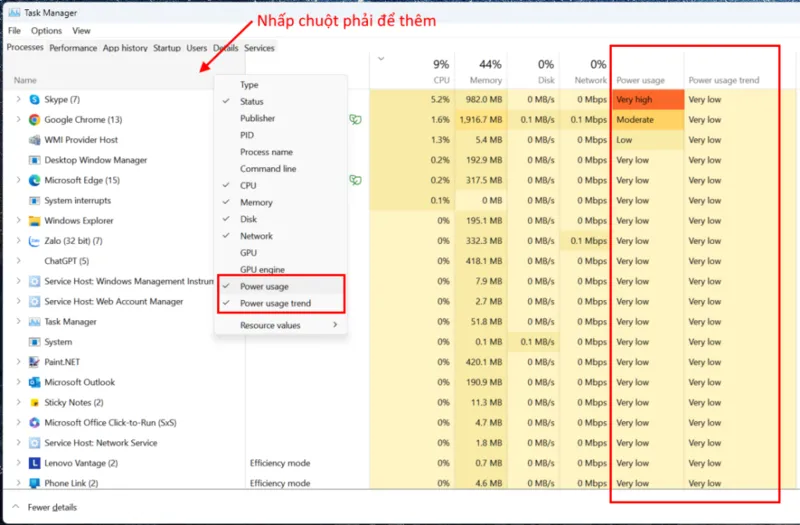Viewport: 800px width, 525px height.
Task: Switch to the App history tab
Action: (x=125, y=48)
